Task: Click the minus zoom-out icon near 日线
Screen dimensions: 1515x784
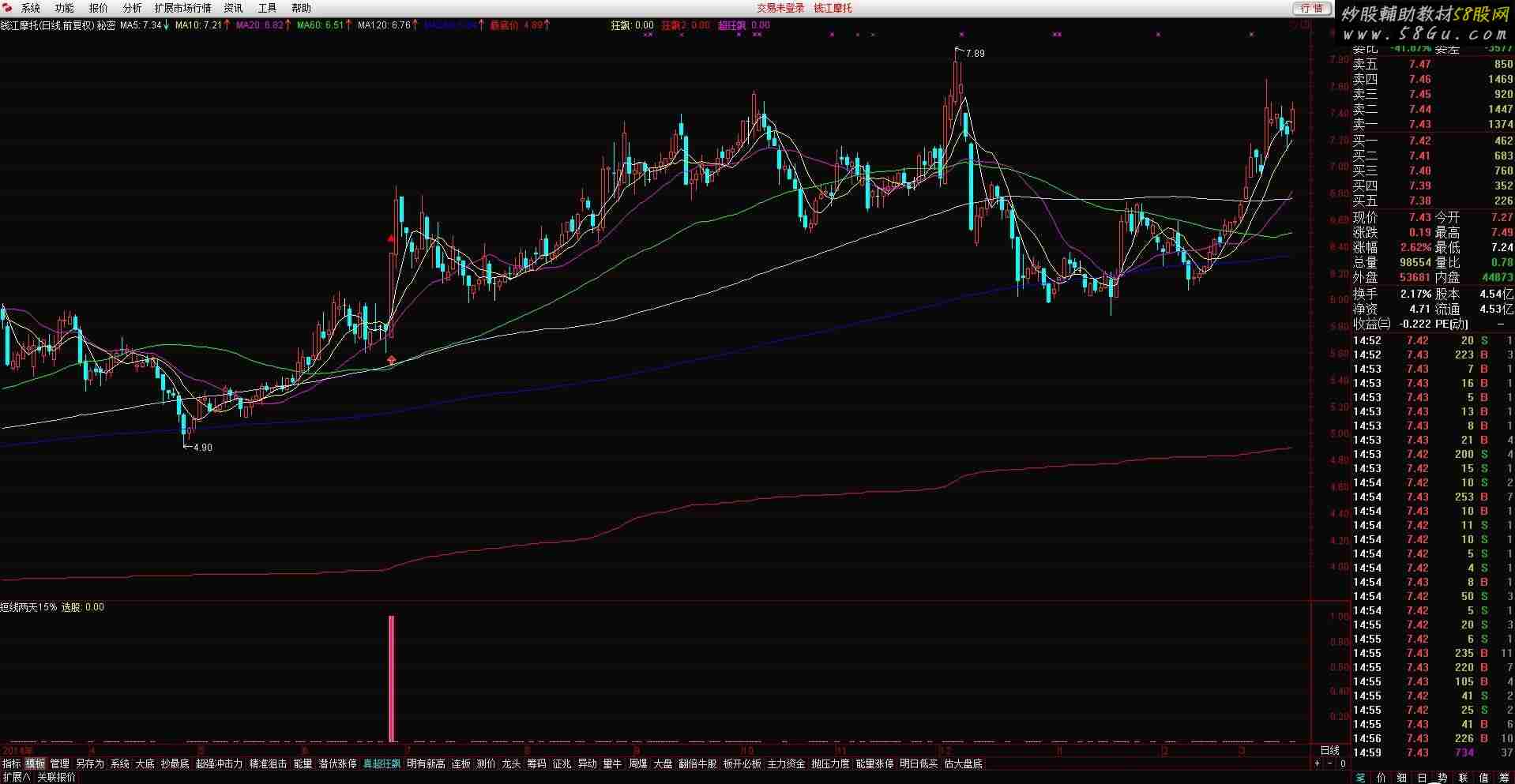Action: [1330, 763]
